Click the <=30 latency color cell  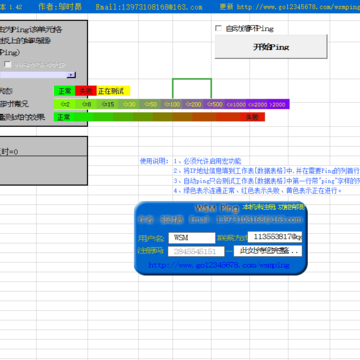129,104
